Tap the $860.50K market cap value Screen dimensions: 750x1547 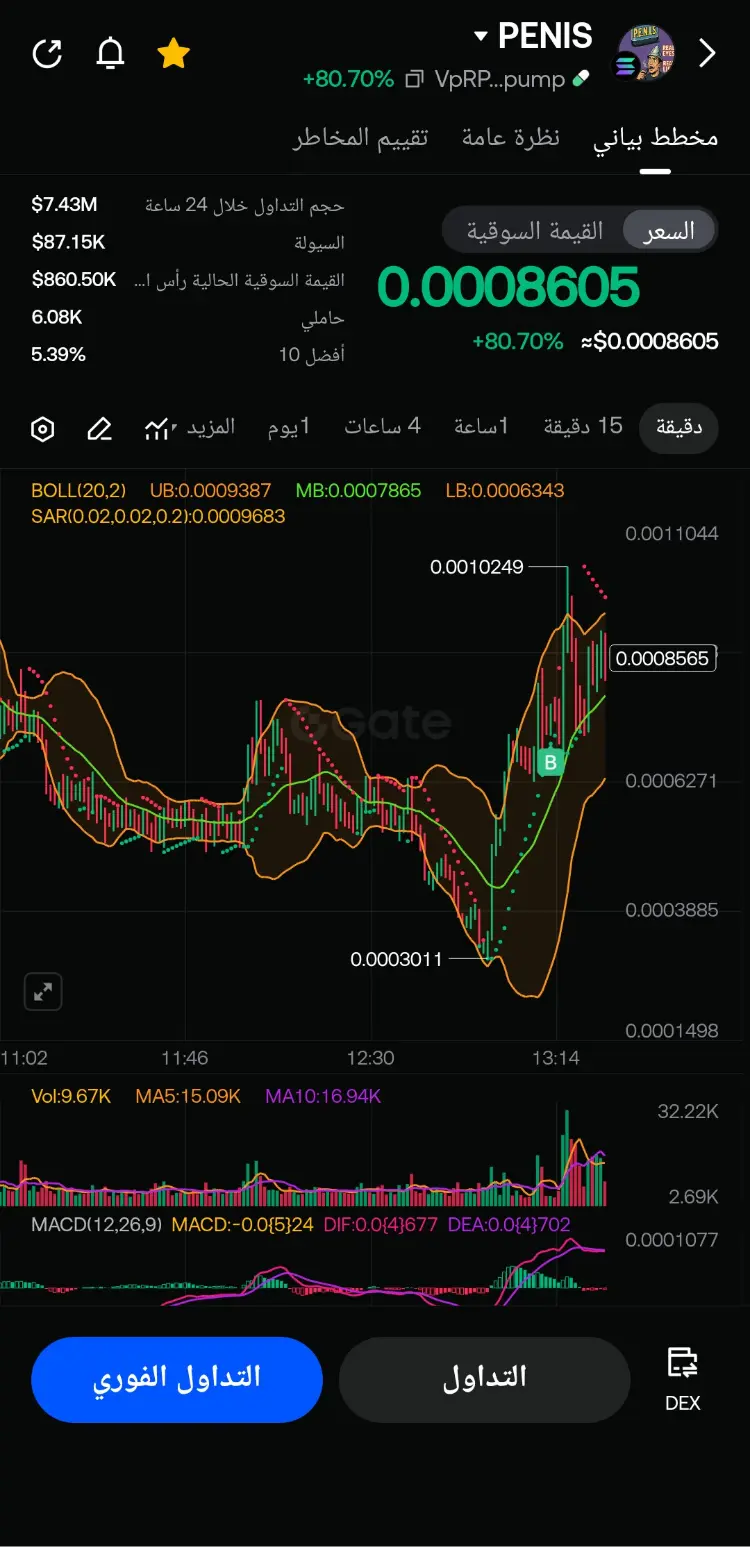coord(74,279)
